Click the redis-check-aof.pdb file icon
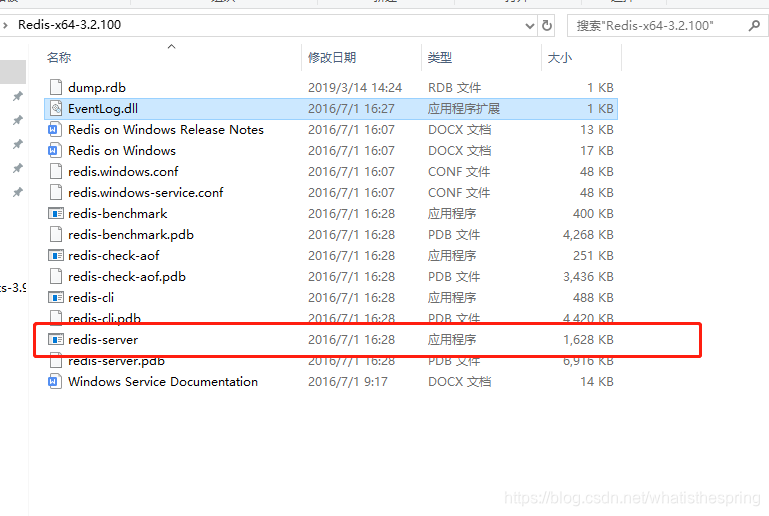This screenshot has height=516, width=769. (x=56, y=277)
